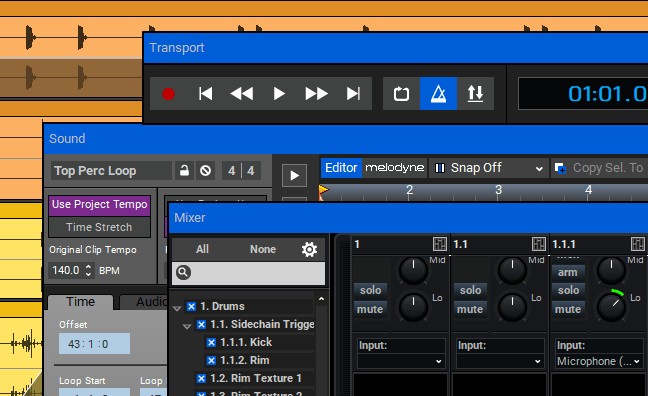
Task: Click the Mixer search field
Action: tap(248, 273)
